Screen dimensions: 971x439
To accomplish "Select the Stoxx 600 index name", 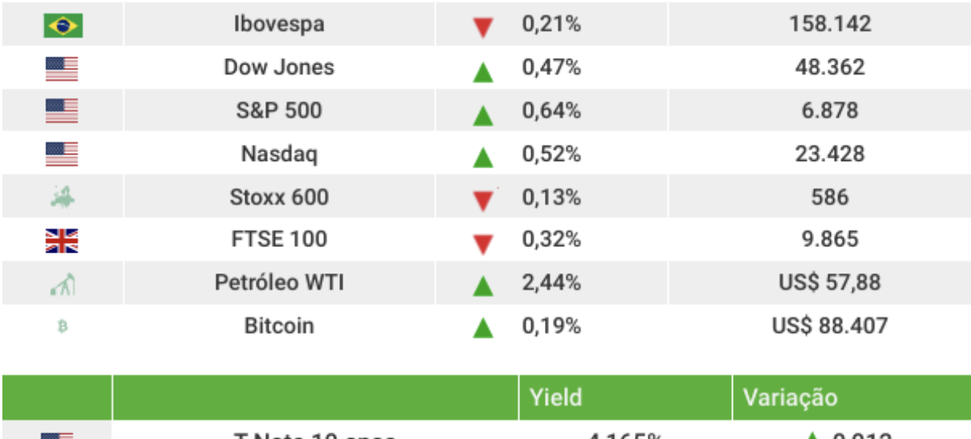I will (279, 197).
